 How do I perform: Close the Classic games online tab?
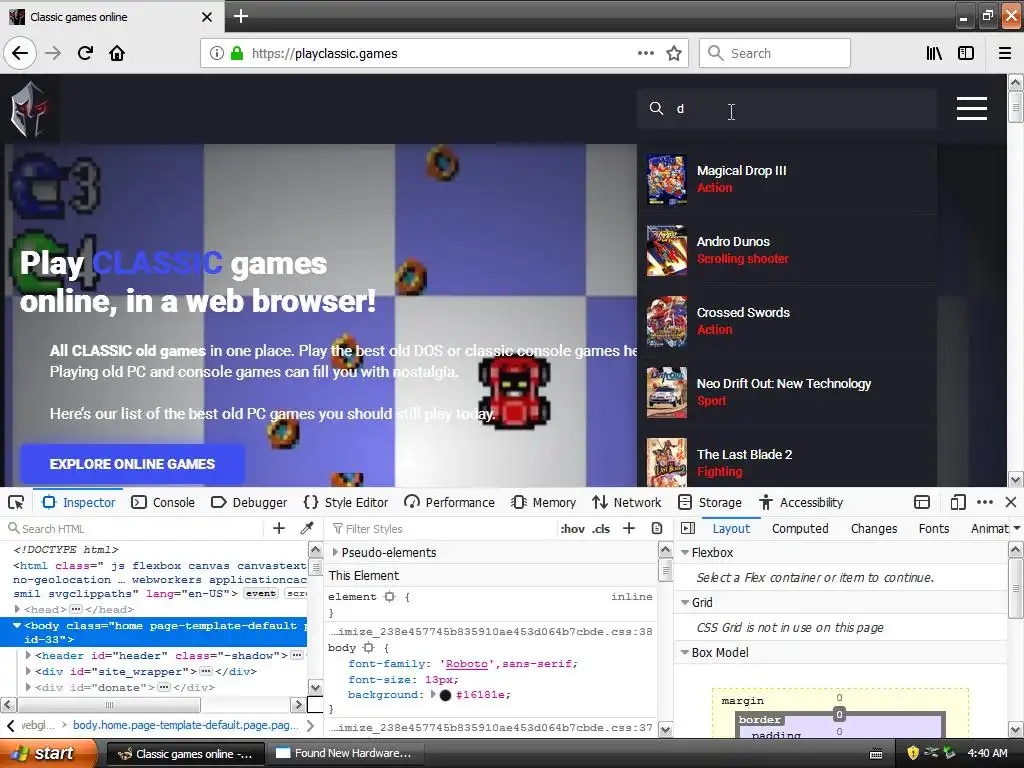[x=207, y=16]
